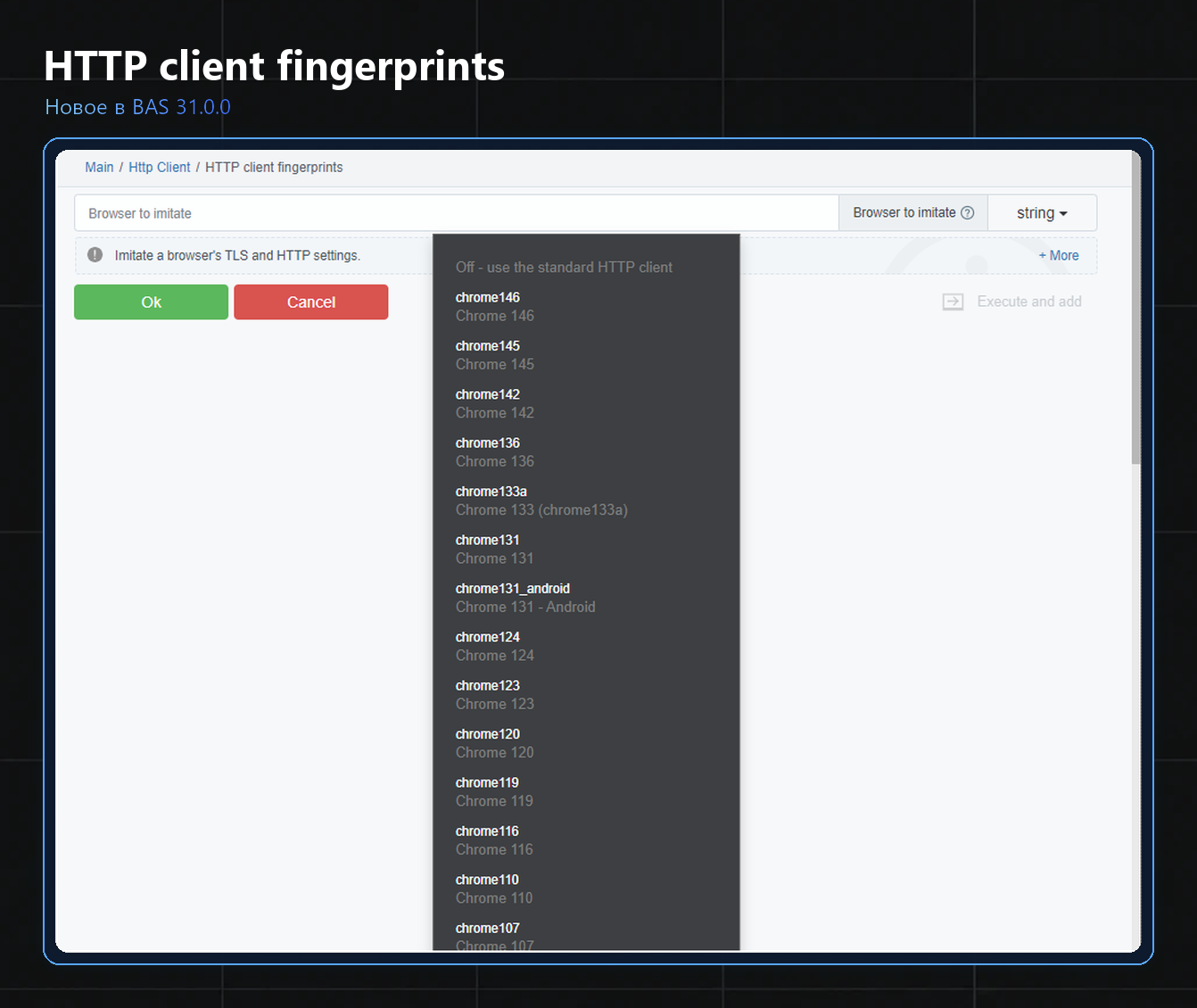Pick chrome133a fingerprint
Screen dimensions: 1197x1008
586,500
